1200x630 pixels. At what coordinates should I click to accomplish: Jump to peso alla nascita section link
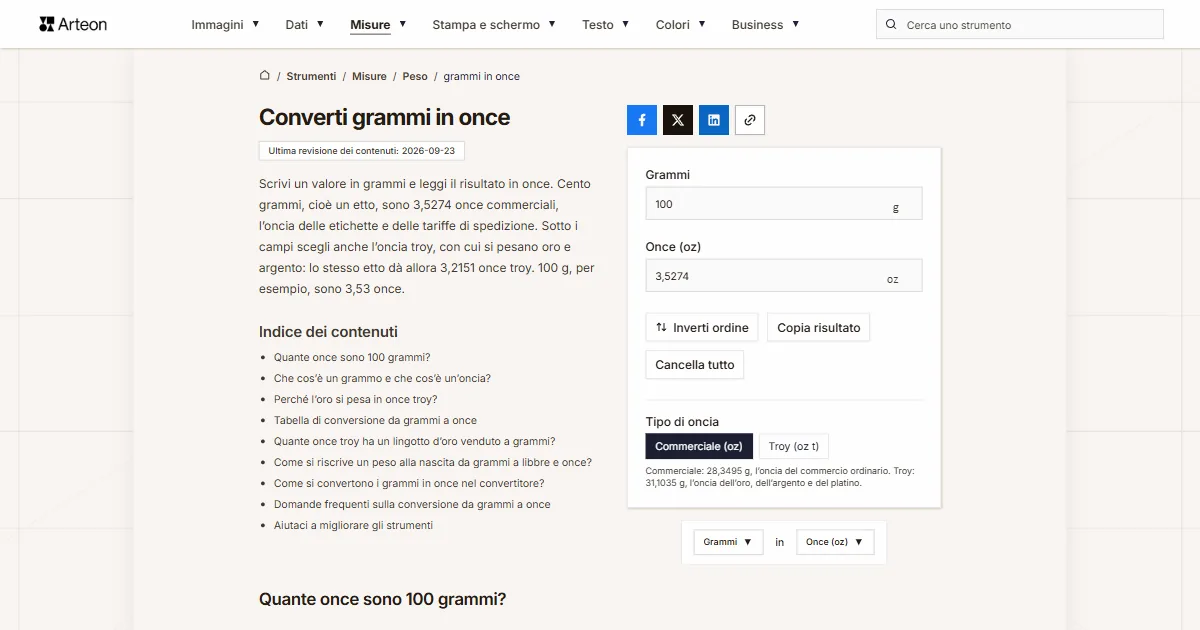coord(433,462)
